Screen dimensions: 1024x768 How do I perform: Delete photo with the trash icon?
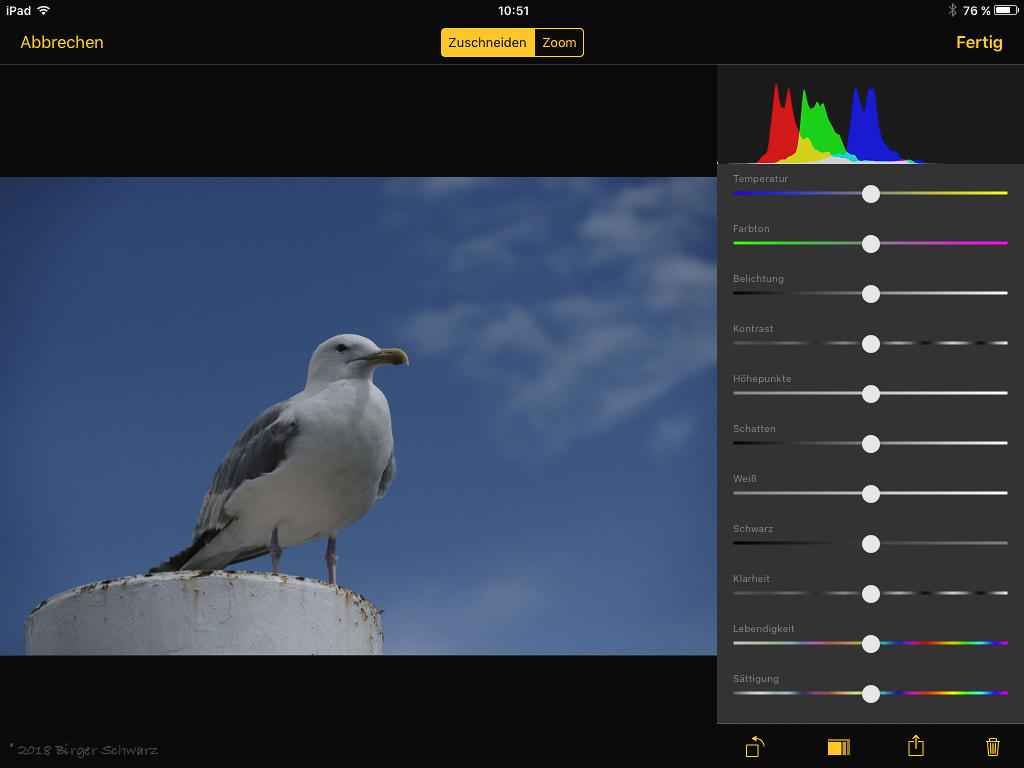992,746
